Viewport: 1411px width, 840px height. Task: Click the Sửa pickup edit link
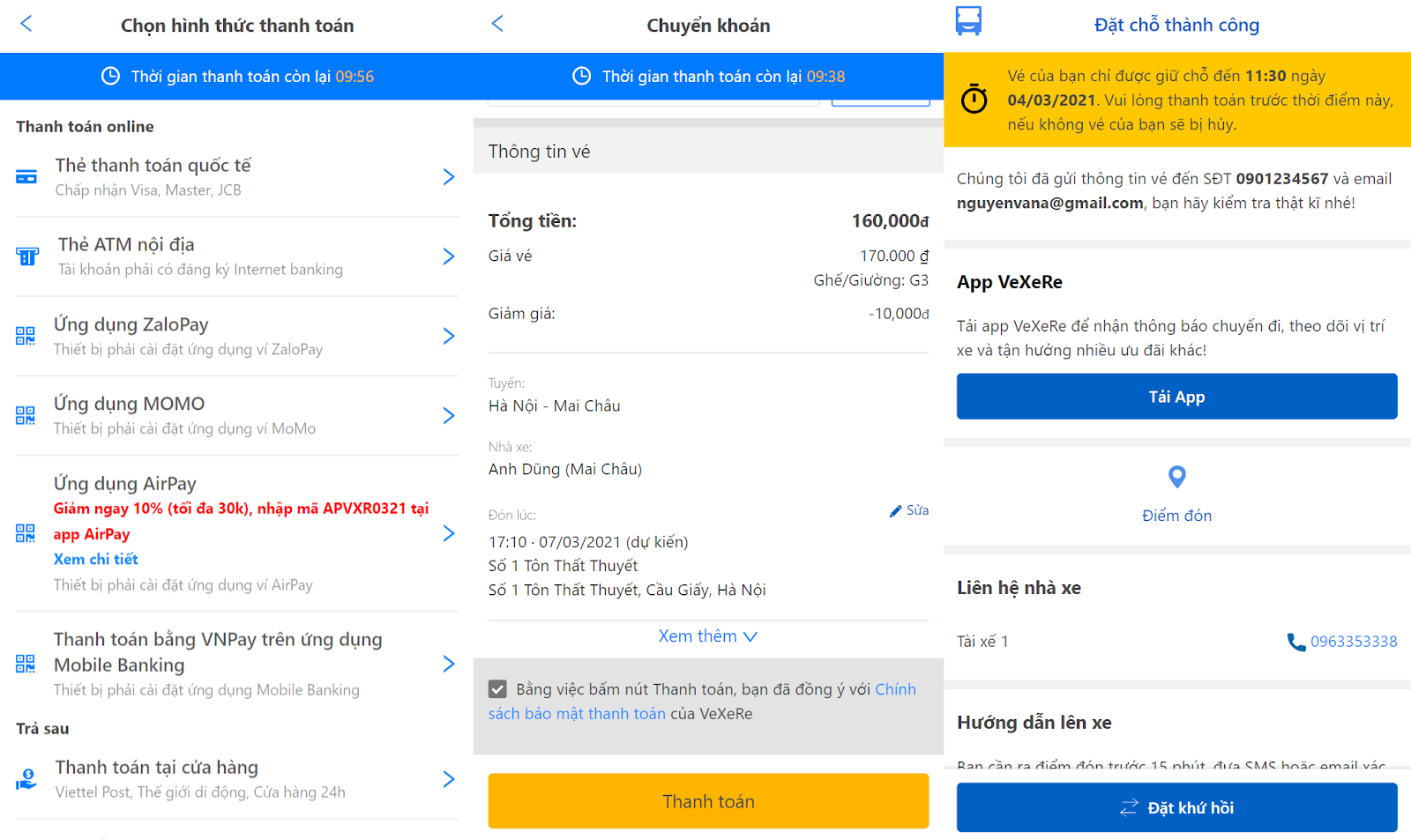(x=917, y=510)
